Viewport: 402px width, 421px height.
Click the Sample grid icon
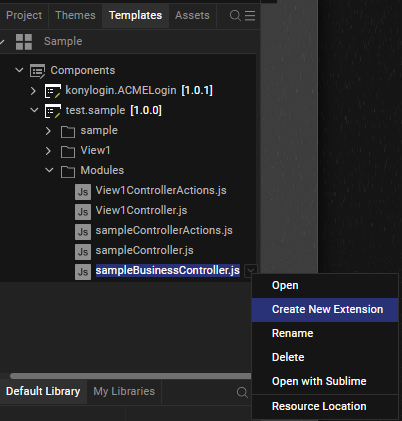(x=24, y=42)
